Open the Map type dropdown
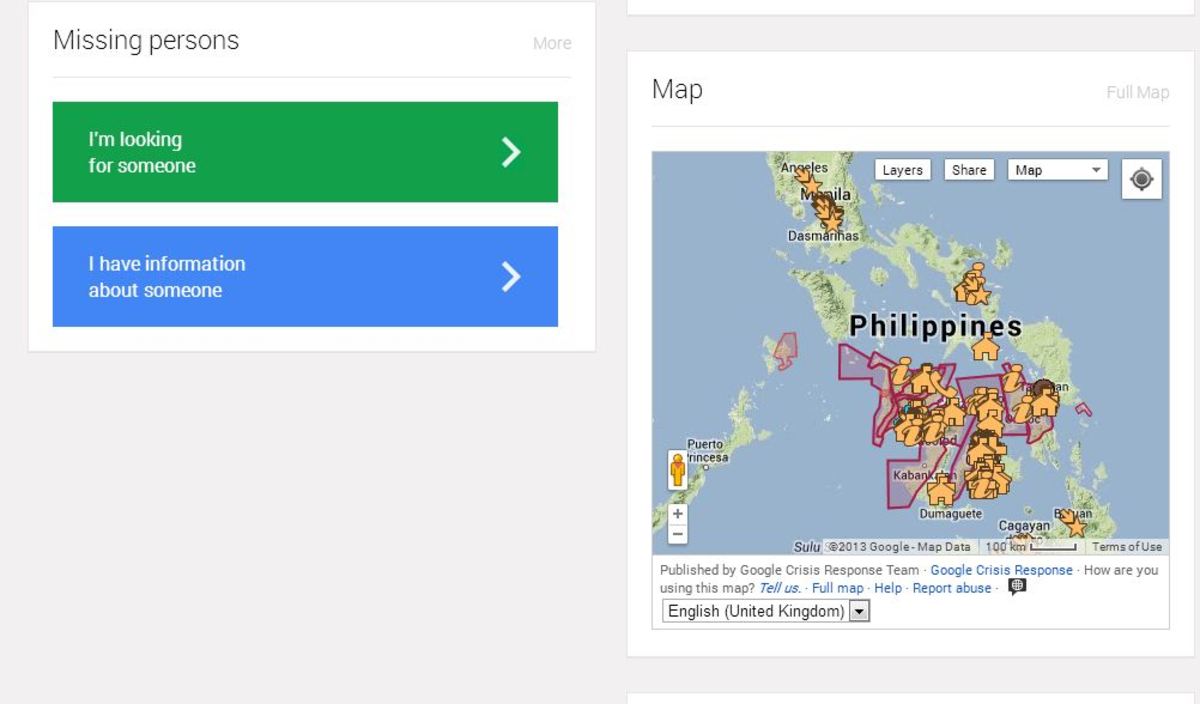Image resolution: width=1200 pixels, height=704 pixels. point(1057,170)
